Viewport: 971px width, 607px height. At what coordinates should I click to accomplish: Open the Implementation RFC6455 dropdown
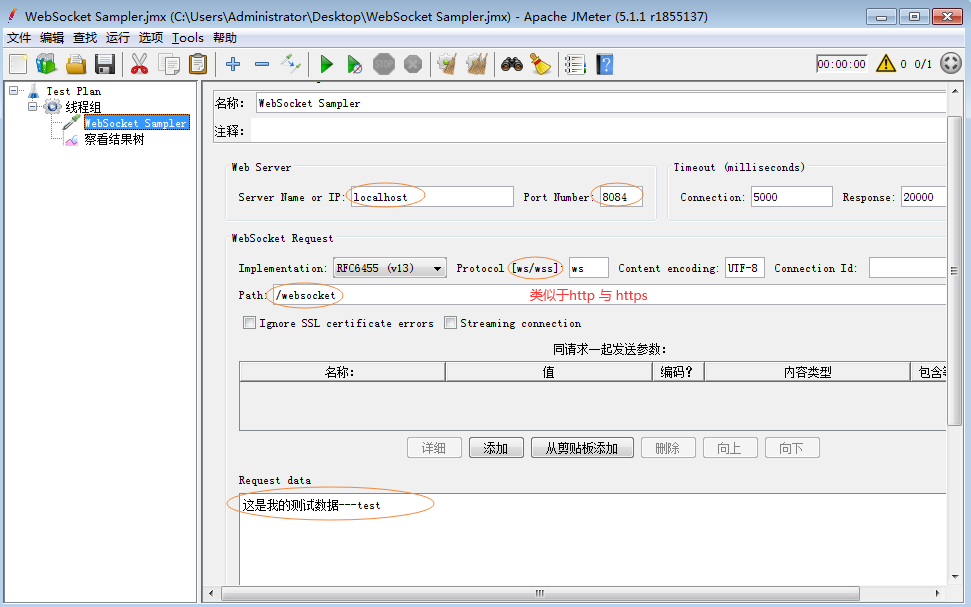coord(390,268)
